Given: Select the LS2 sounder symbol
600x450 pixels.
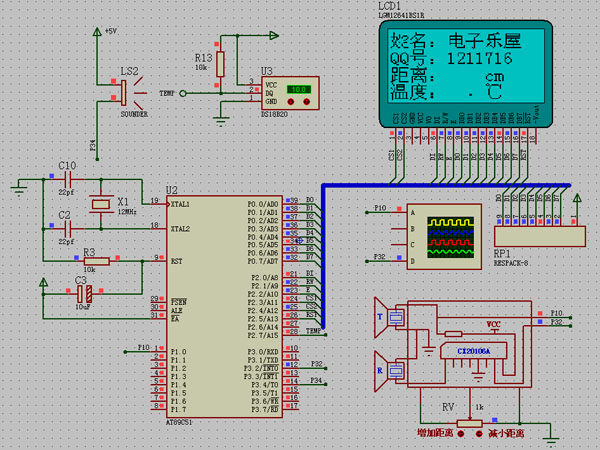Looking at the screenshot, I should (x=132, y=93).
